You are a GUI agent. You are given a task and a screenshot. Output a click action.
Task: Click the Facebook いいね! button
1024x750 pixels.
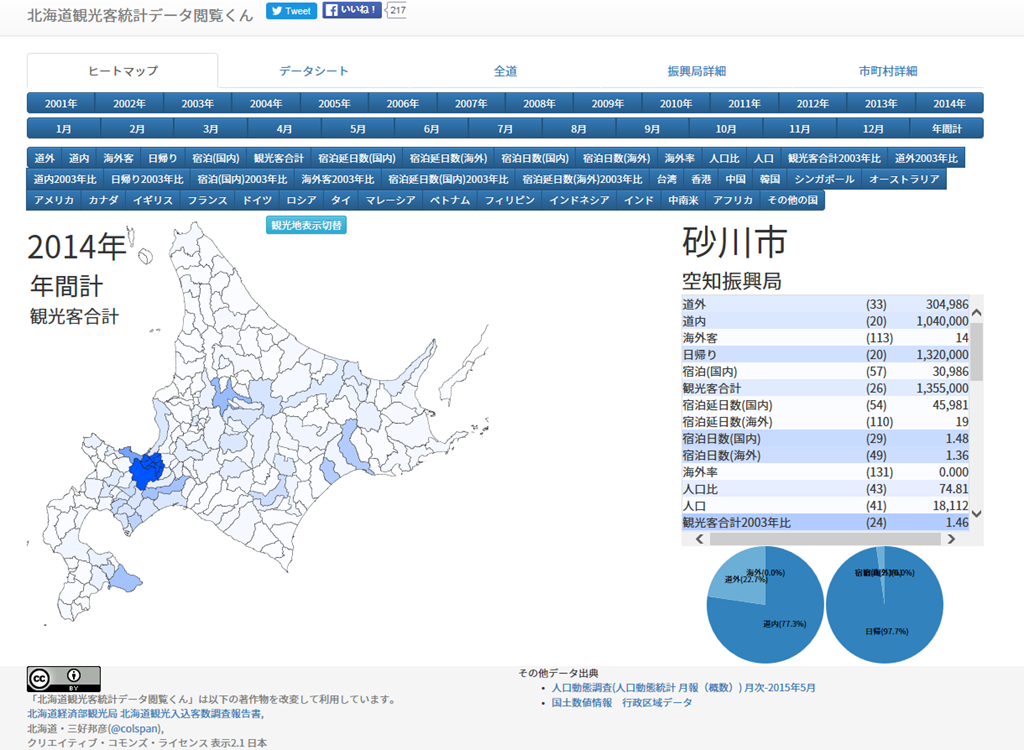point(352,11)
